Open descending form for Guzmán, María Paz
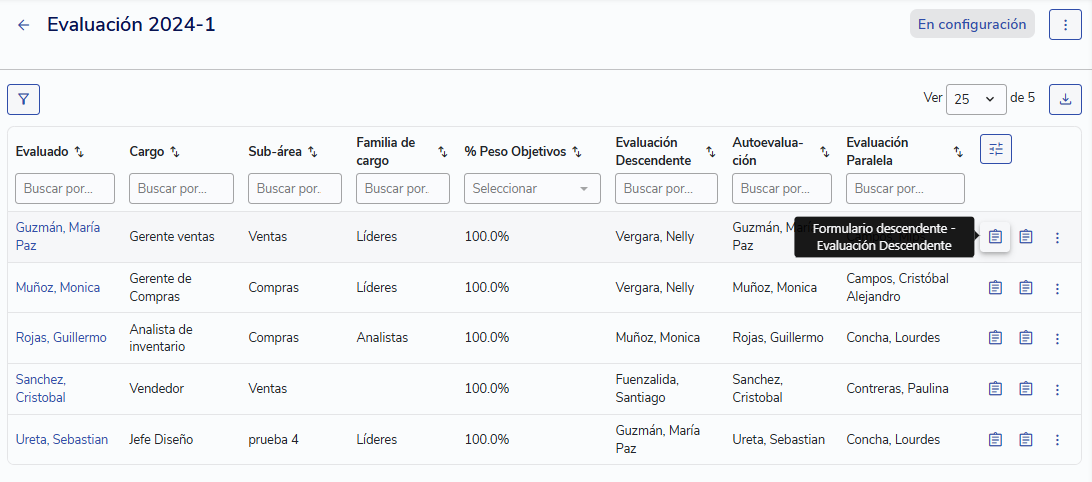Viewport: 1092px width, 482px height. pos(995,237)
